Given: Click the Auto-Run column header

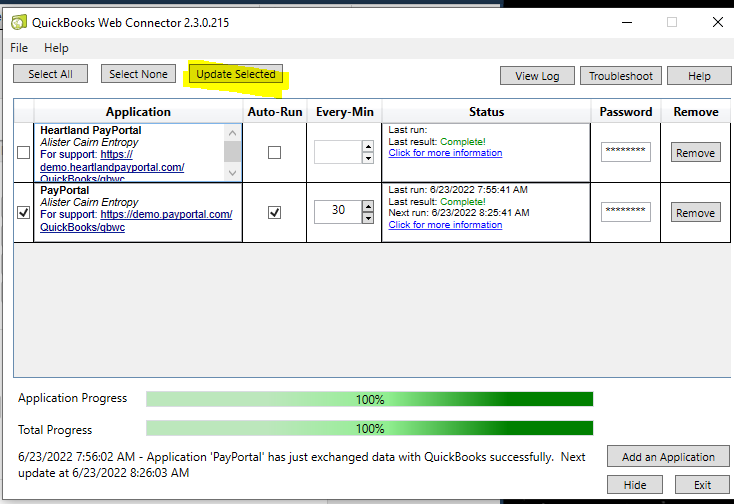Looking at the screenshot, I should click(275, 112).
